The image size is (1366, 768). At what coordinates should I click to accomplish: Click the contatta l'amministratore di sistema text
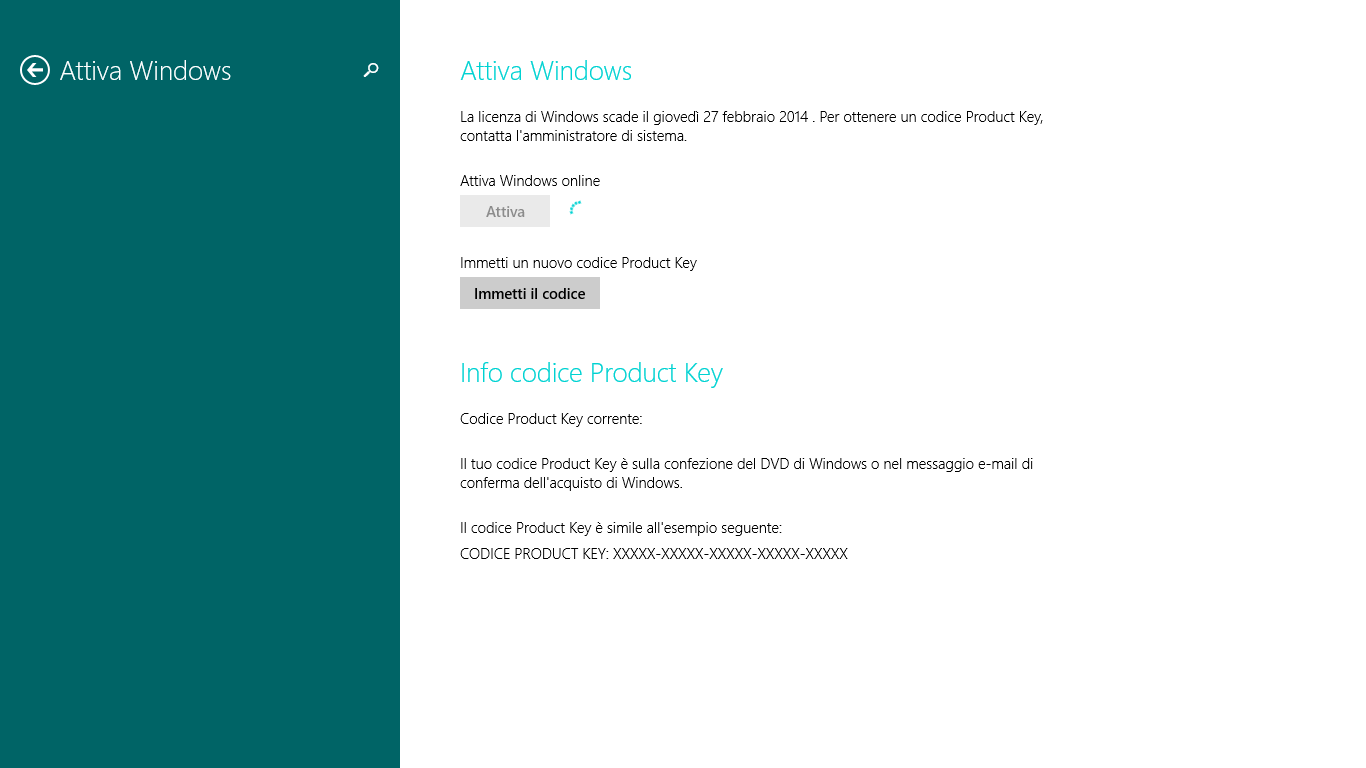click(x=573, y=136)
